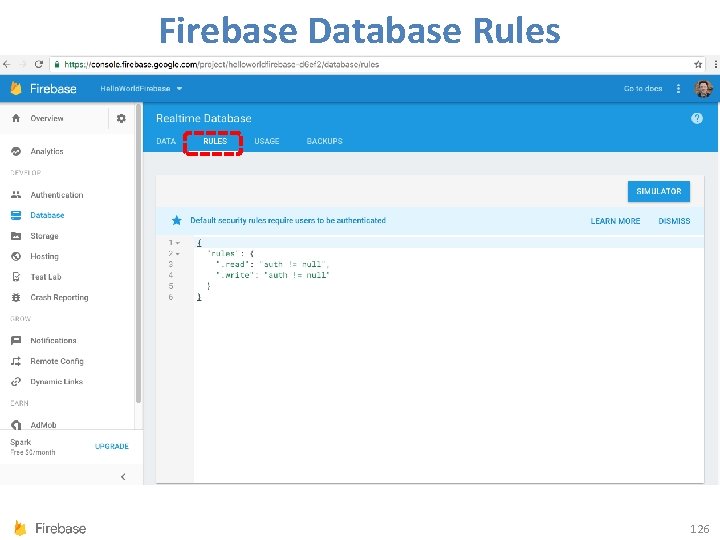This screenshot has width=720, height=540.
Task: Open Realtime Database help question icon
Action: click(697, 118)
